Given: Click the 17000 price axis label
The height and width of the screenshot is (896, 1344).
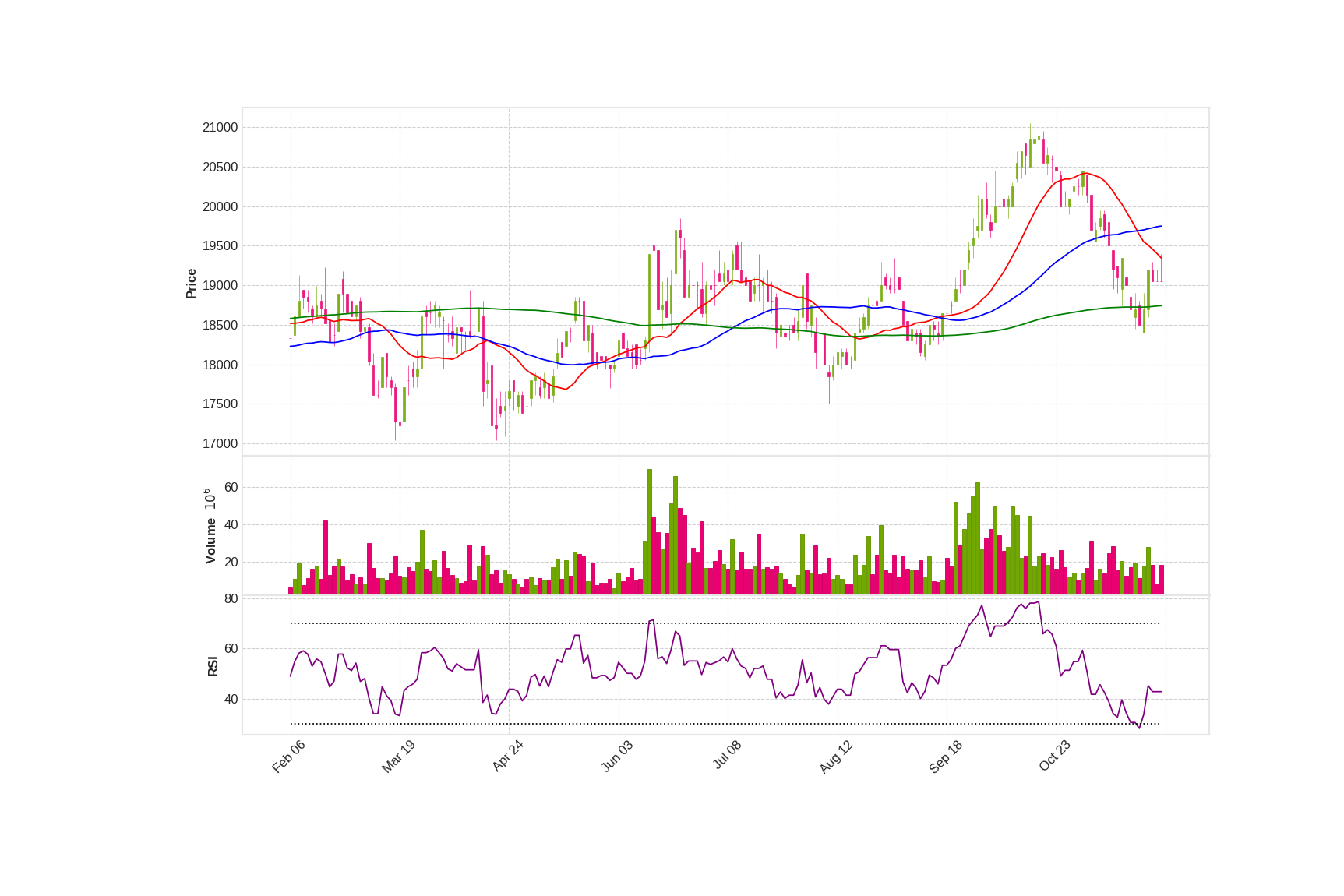Looking at the screenshot, I should click(x=220, y=444).
